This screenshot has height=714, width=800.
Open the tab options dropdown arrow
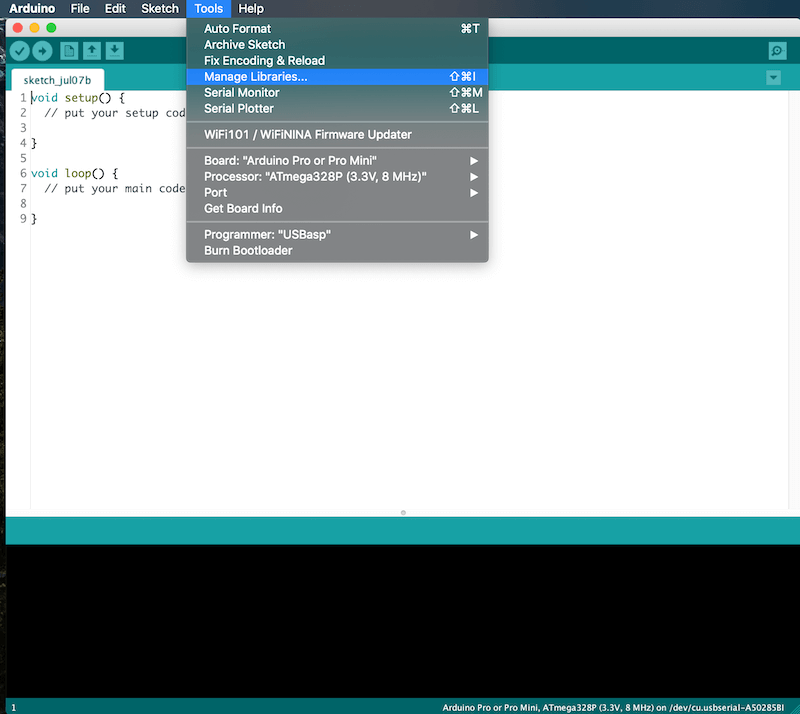pos(773,78)
